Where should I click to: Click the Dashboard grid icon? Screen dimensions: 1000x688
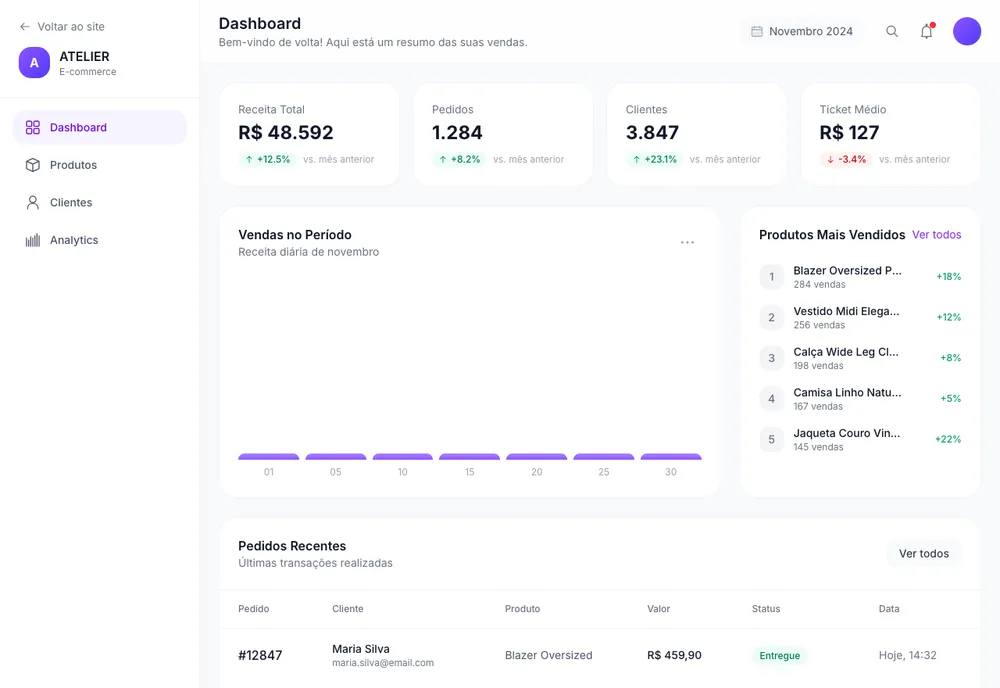(33, 128)
